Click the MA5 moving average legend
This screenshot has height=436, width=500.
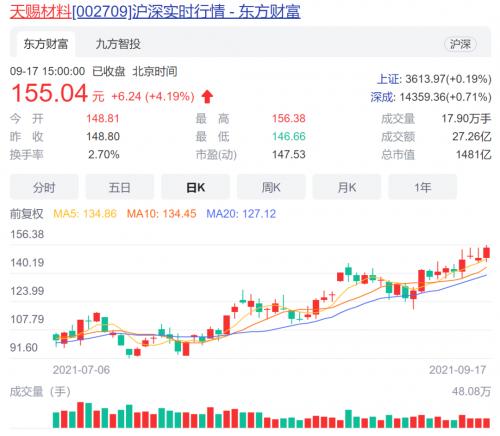pos(85,214)
